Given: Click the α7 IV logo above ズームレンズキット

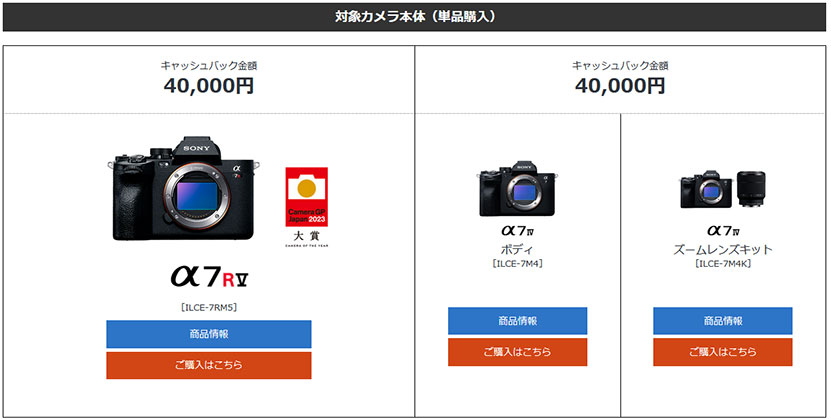Looking at the screenshot, I should click(x=723, y=231).
